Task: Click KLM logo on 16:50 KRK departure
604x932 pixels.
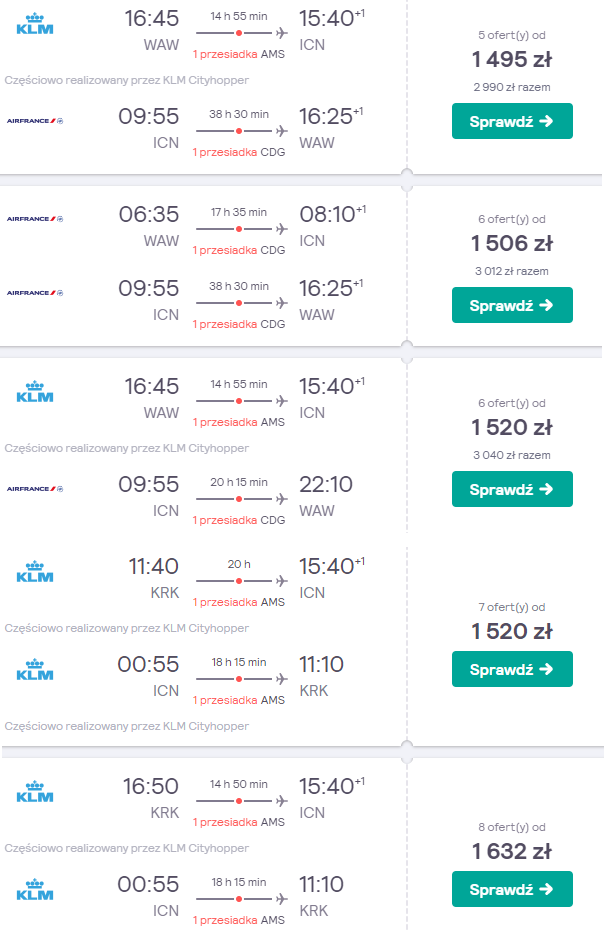Action: click(x=35, y=792)
